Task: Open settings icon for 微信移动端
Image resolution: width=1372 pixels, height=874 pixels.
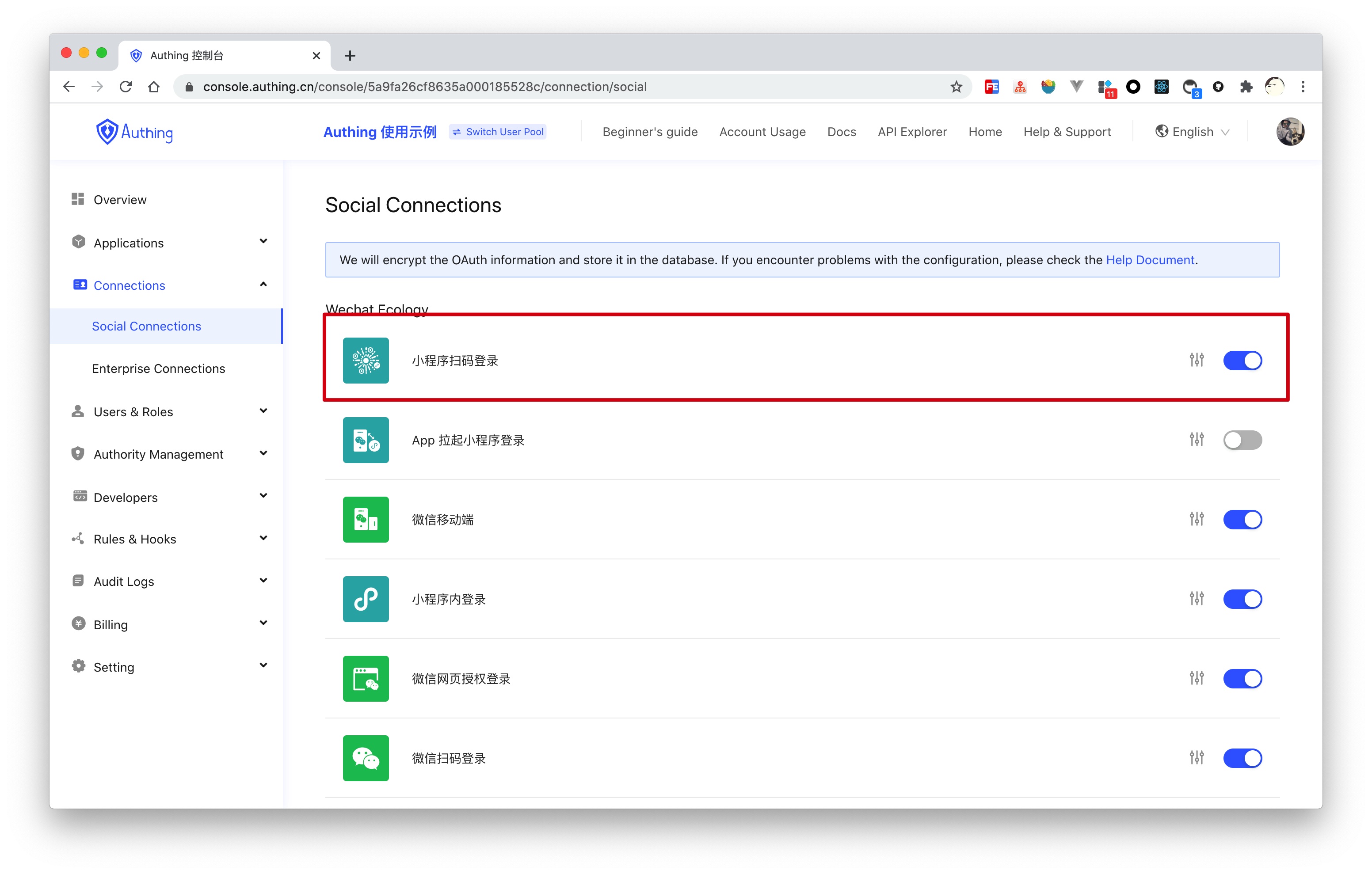Action: coord(1196,519)
